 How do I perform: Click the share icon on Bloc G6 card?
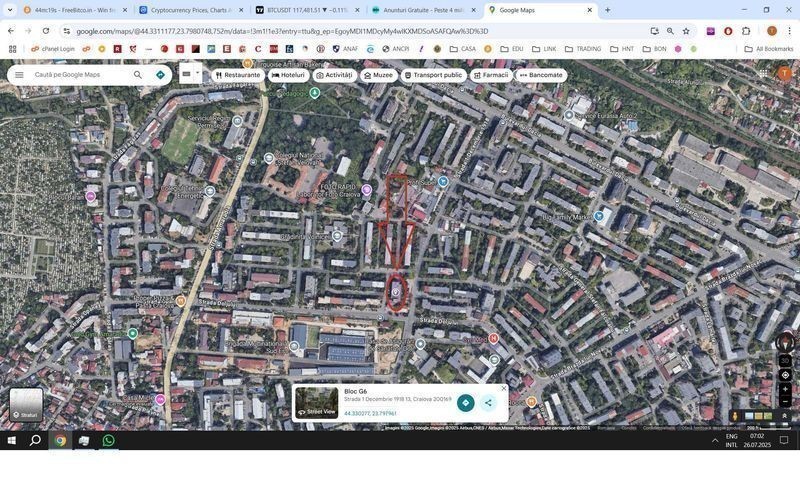(x=488, y=403)
